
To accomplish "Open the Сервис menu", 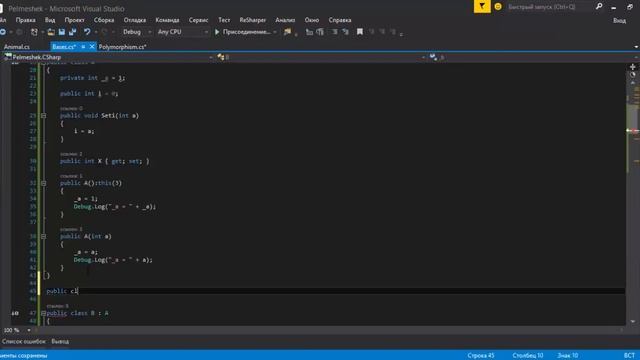I will [198, 20].
